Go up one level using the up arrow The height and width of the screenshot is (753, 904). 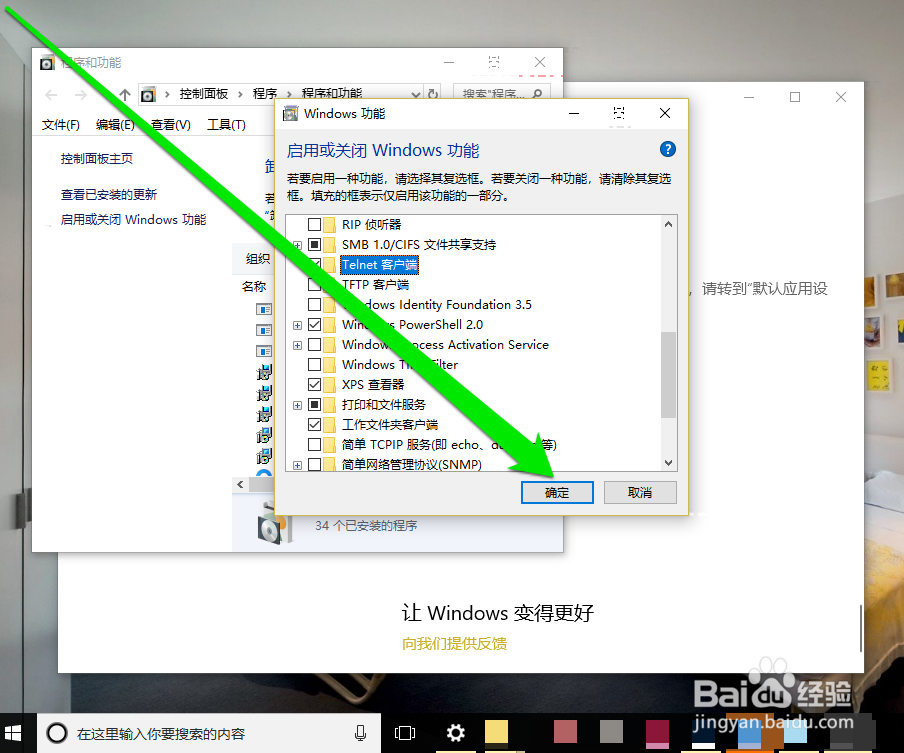coord(123,93)
